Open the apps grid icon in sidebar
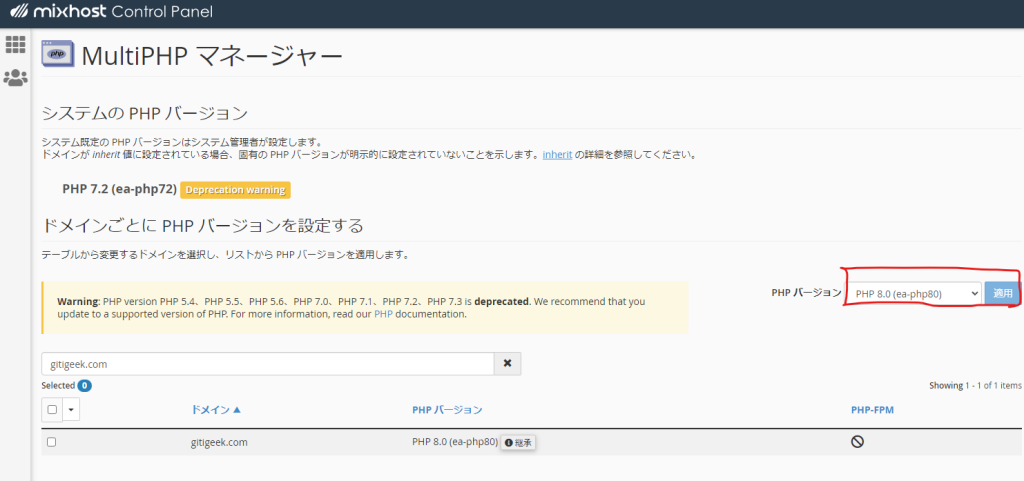1024x481 pixels. point(15,44)
